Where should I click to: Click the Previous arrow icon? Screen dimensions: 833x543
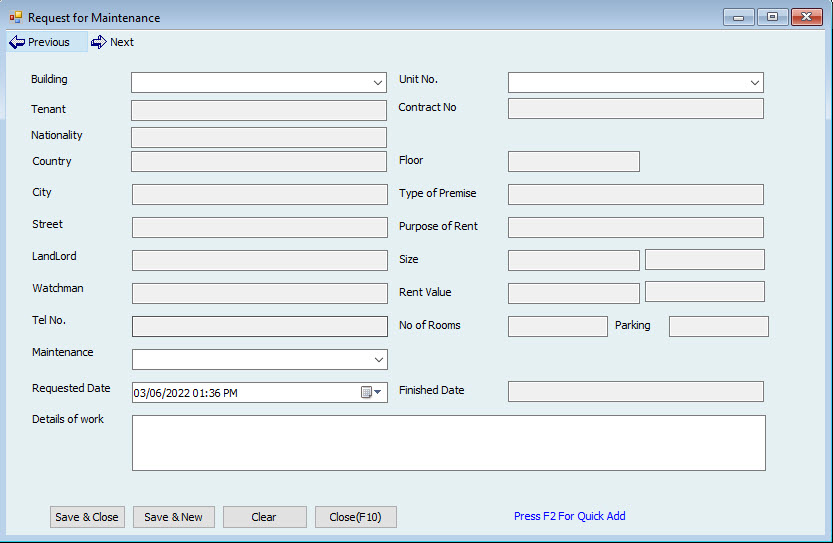17,42
